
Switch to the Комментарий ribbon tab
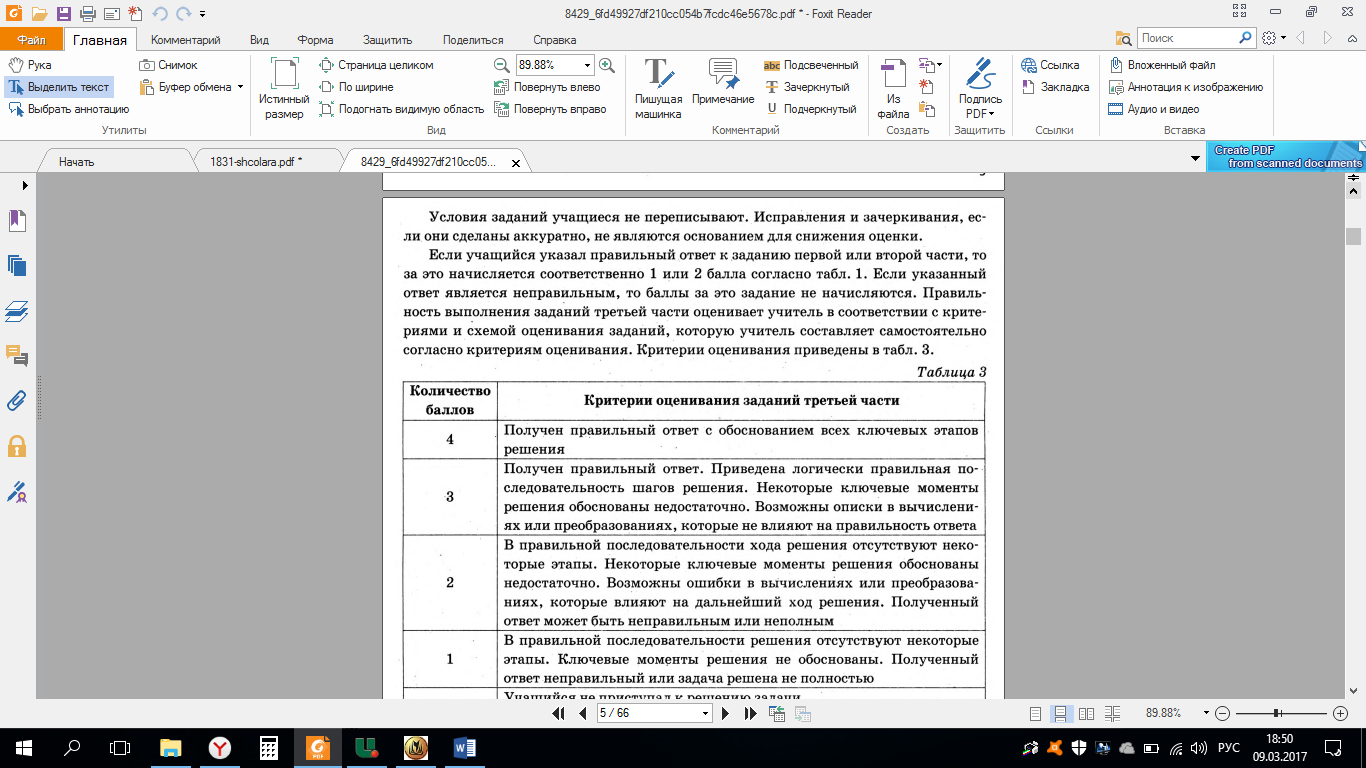[185, 40]
